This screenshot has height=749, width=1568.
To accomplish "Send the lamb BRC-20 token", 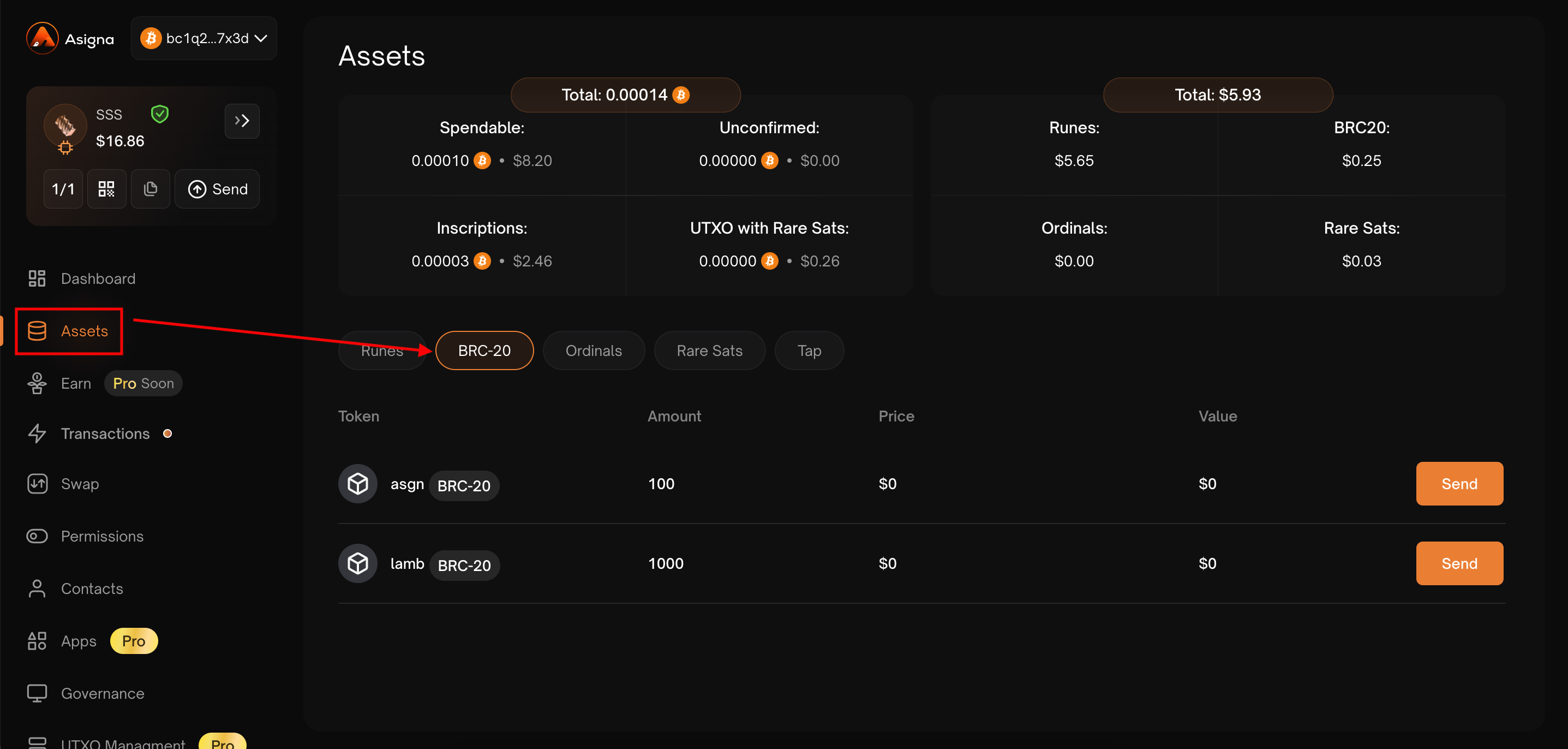I will coord(1458,563).
